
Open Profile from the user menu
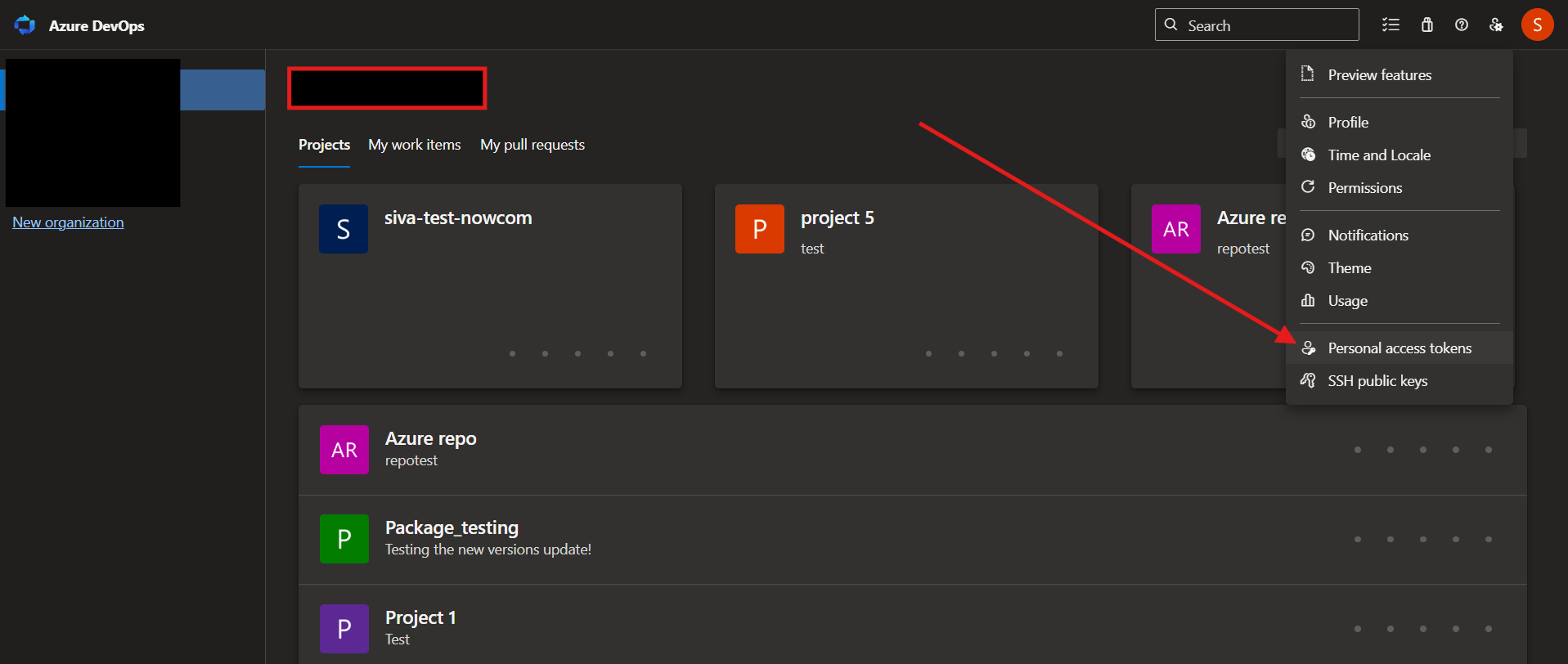click(x=1400, y=122)
